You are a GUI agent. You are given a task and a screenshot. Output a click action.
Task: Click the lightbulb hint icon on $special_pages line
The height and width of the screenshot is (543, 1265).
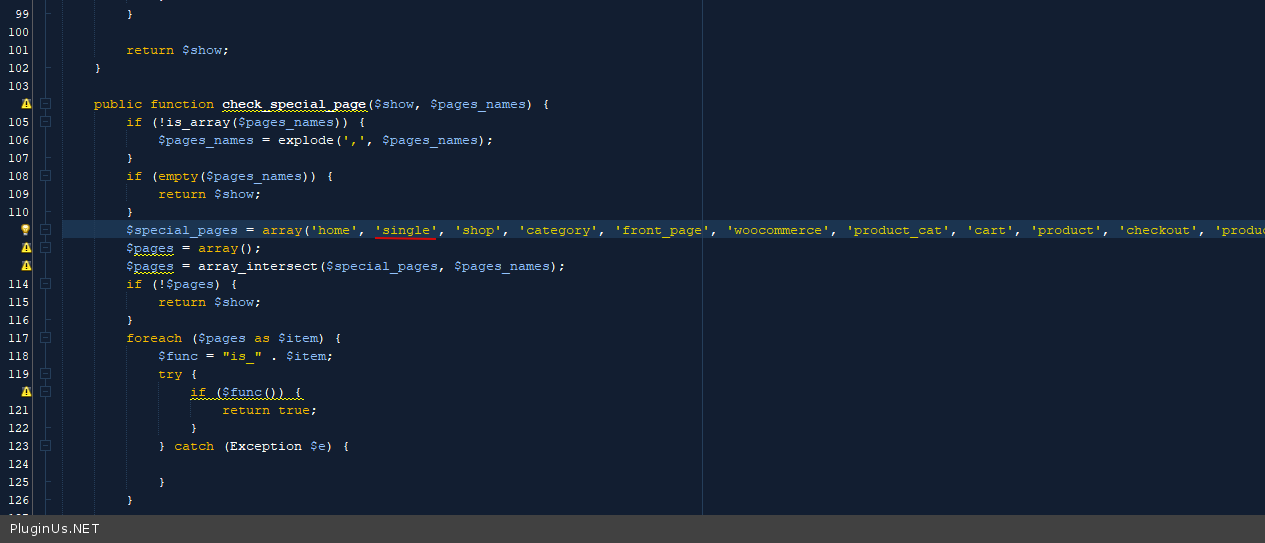[x=26, y=230]
